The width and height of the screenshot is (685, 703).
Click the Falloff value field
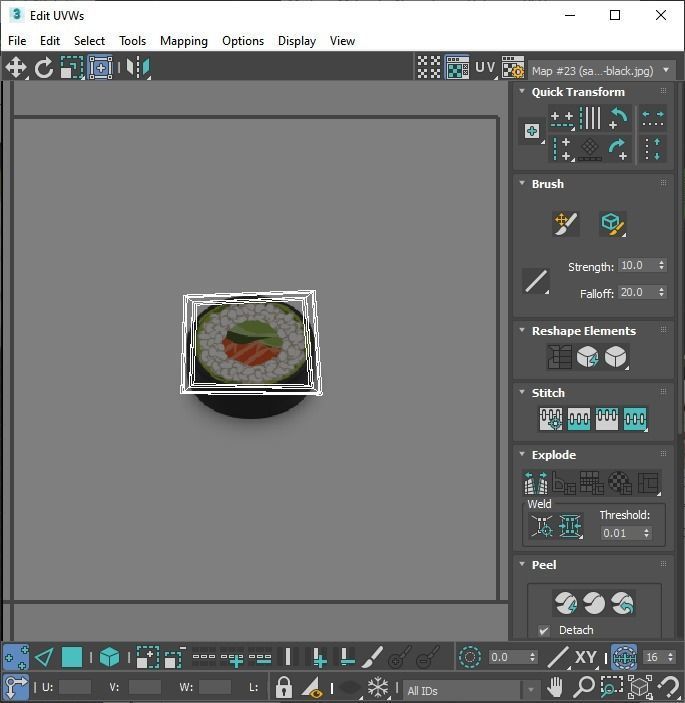pyautogui.click(x=637, y=292)
